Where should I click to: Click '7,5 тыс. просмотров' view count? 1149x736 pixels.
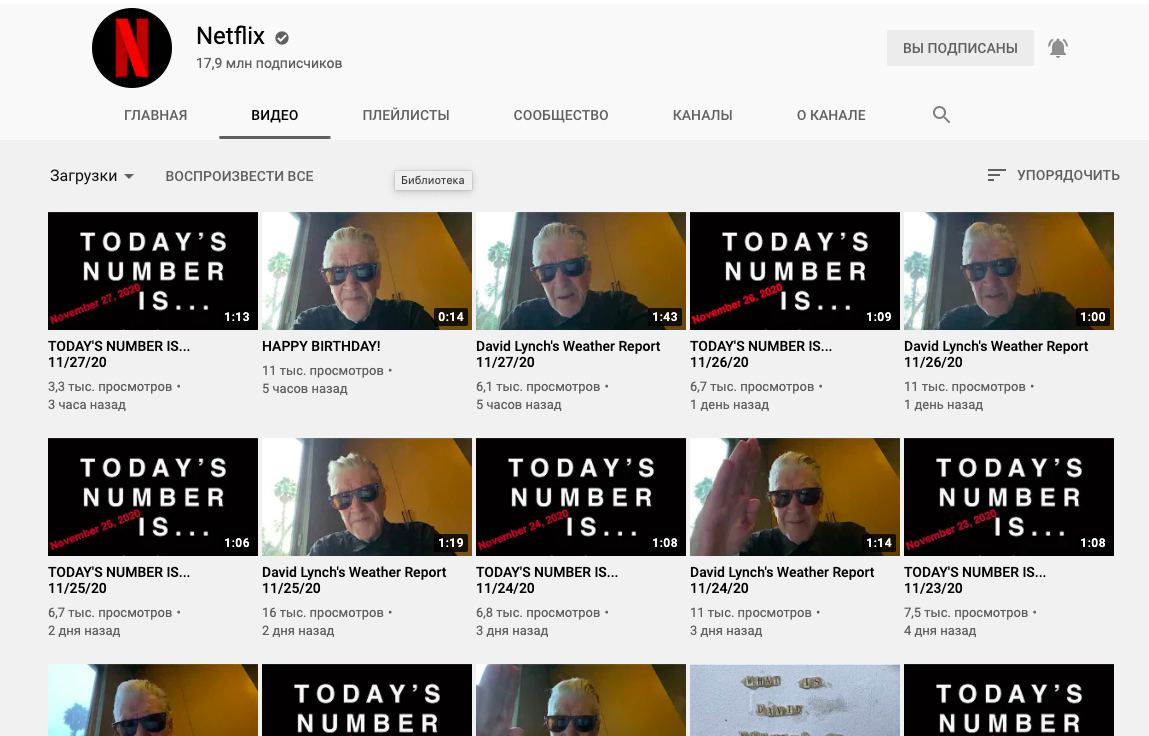tap(966, 613)
